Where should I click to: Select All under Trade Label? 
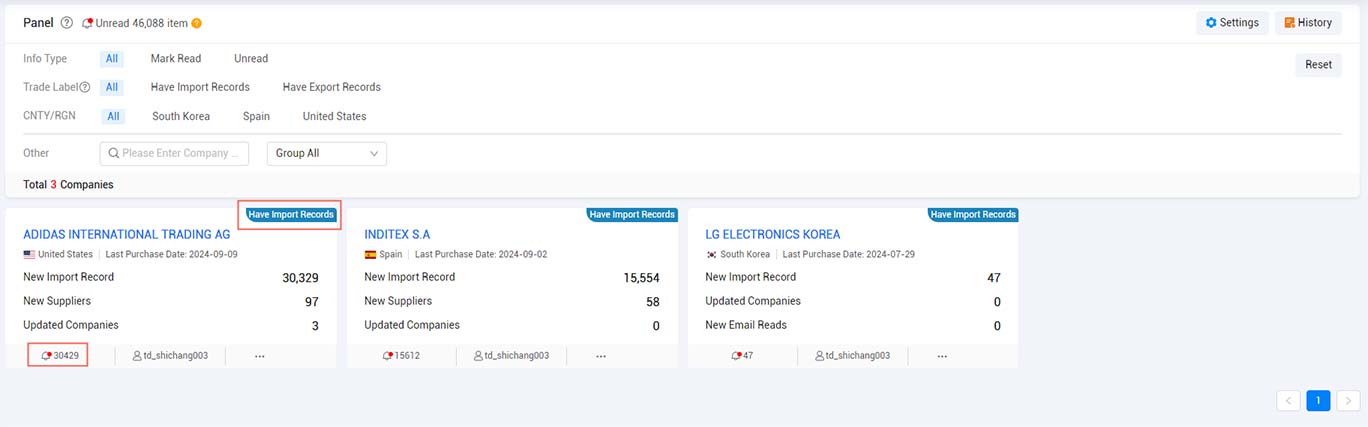coord(113,87)
